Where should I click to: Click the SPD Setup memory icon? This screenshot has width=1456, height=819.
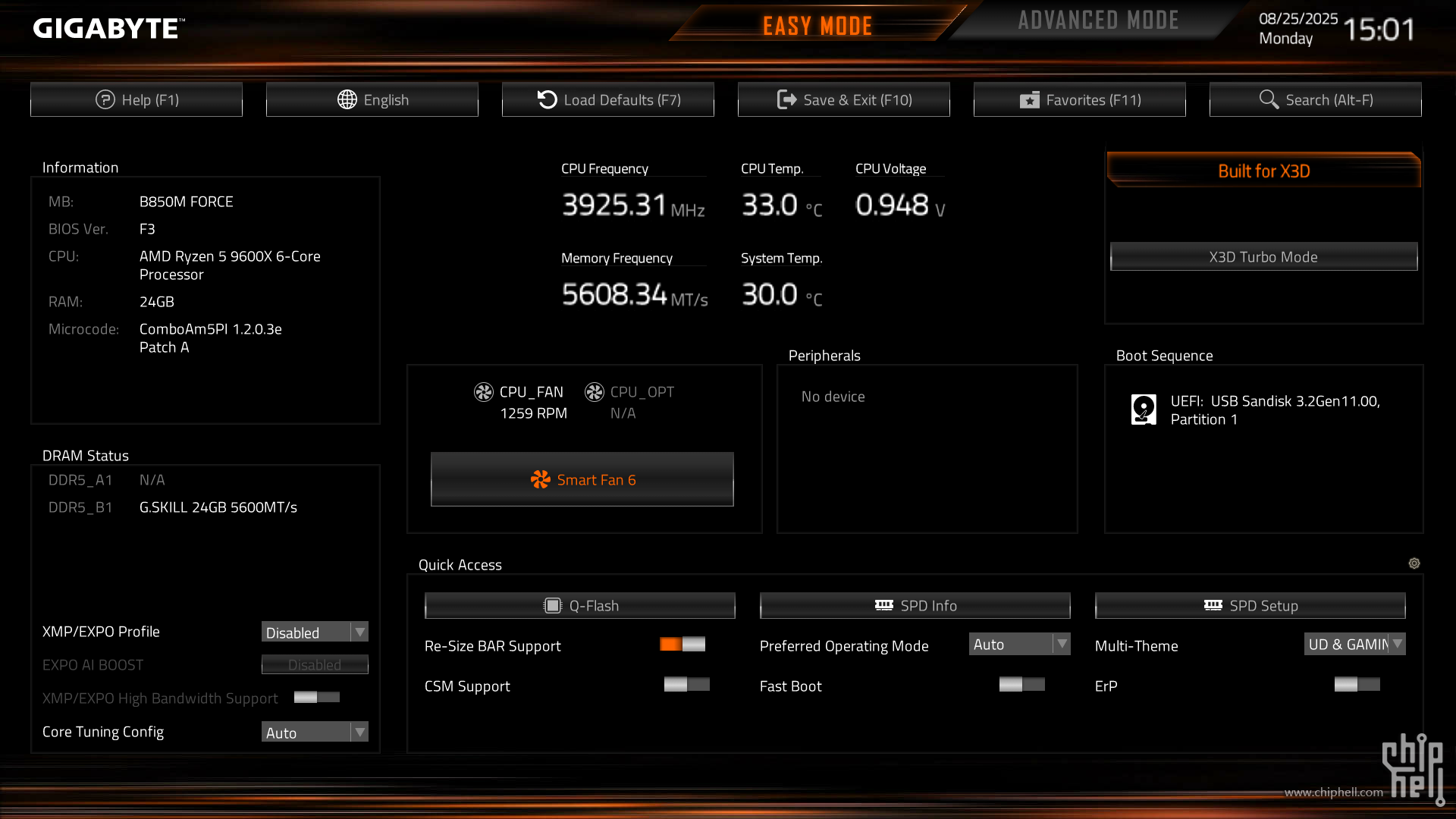[1213, 605]
